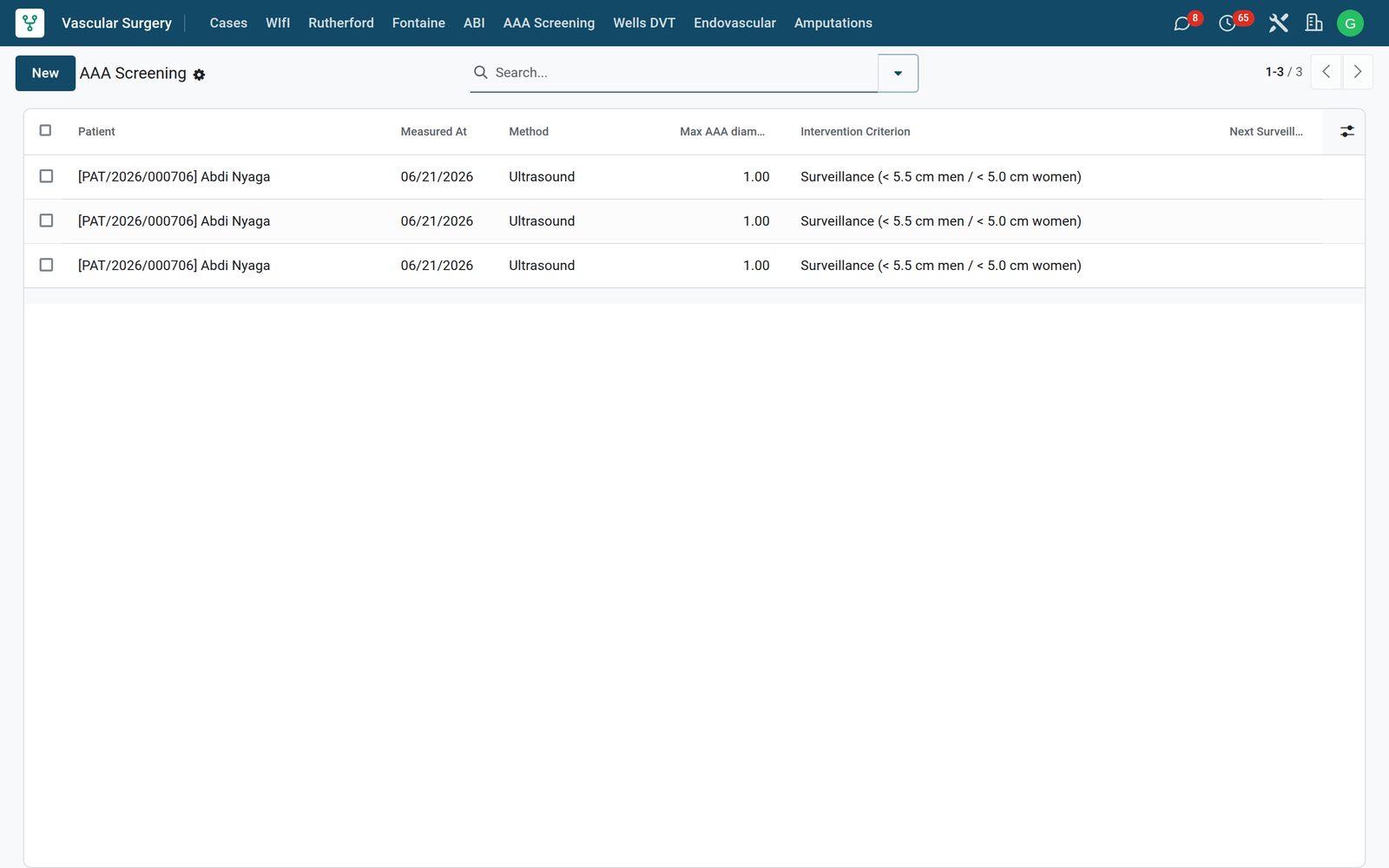
Task: Go to the next page arrow
Action: pyautogui.click(x=1358, y=72)
